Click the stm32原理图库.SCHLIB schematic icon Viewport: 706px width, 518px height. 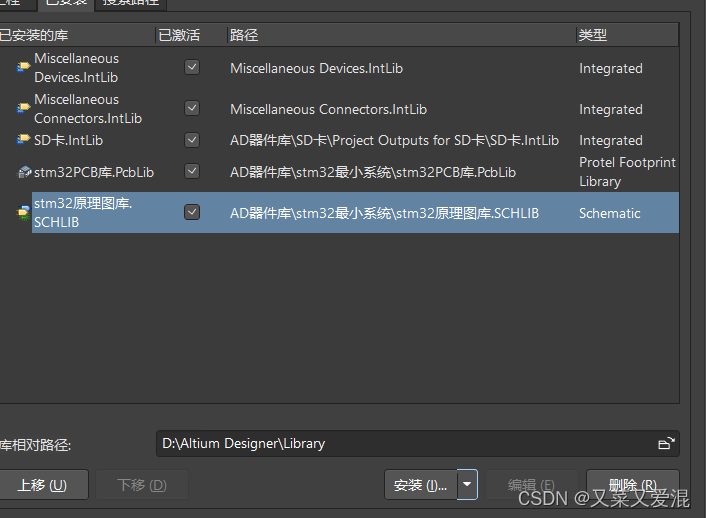coord(23,212)
